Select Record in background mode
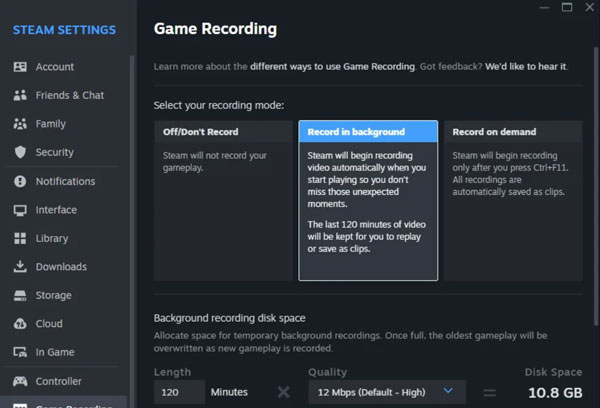The width and height of the screenshot is (600, 408). point(368,201)
